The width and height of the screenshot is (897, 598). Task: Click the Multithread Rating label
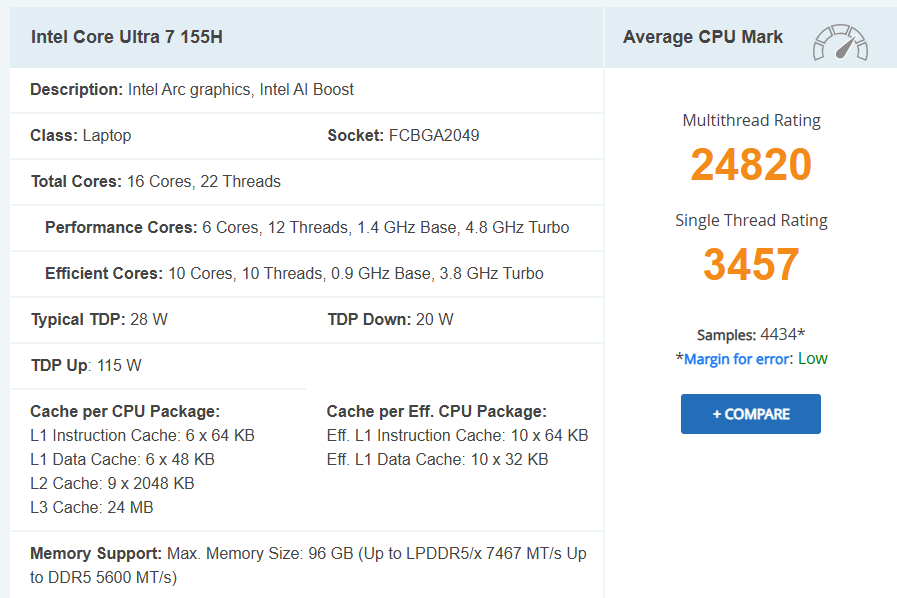coord(751,120)
